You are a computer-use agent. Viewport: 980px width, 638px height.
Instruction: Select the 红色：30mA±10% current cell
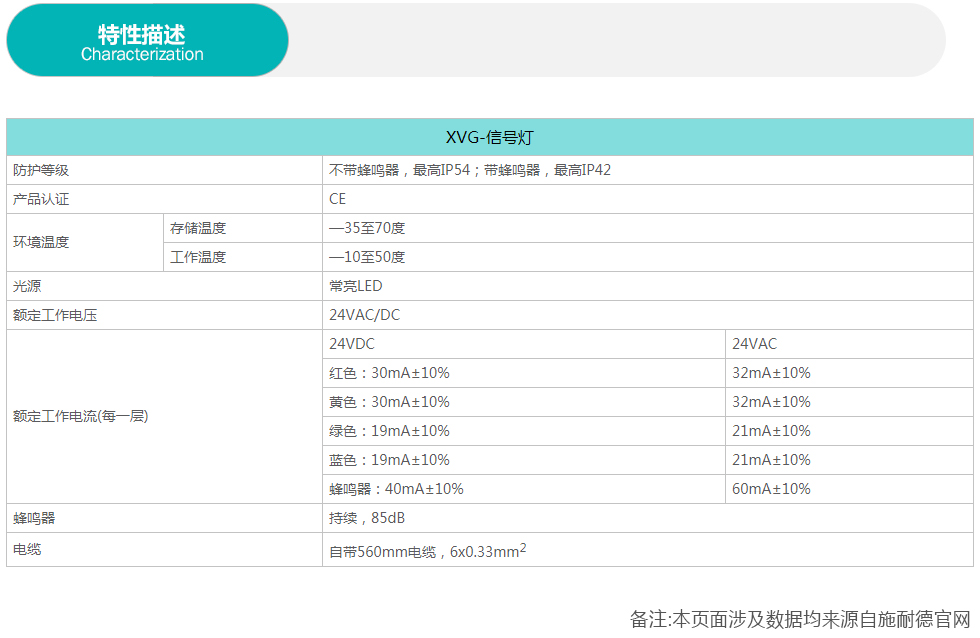389,373
